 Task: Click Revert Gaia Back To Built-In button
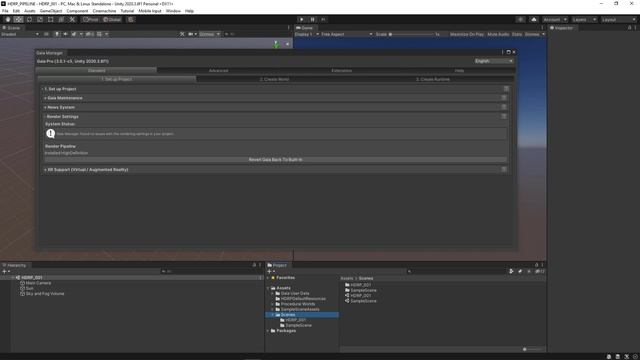pyautogui.click(x=276, y=160)
